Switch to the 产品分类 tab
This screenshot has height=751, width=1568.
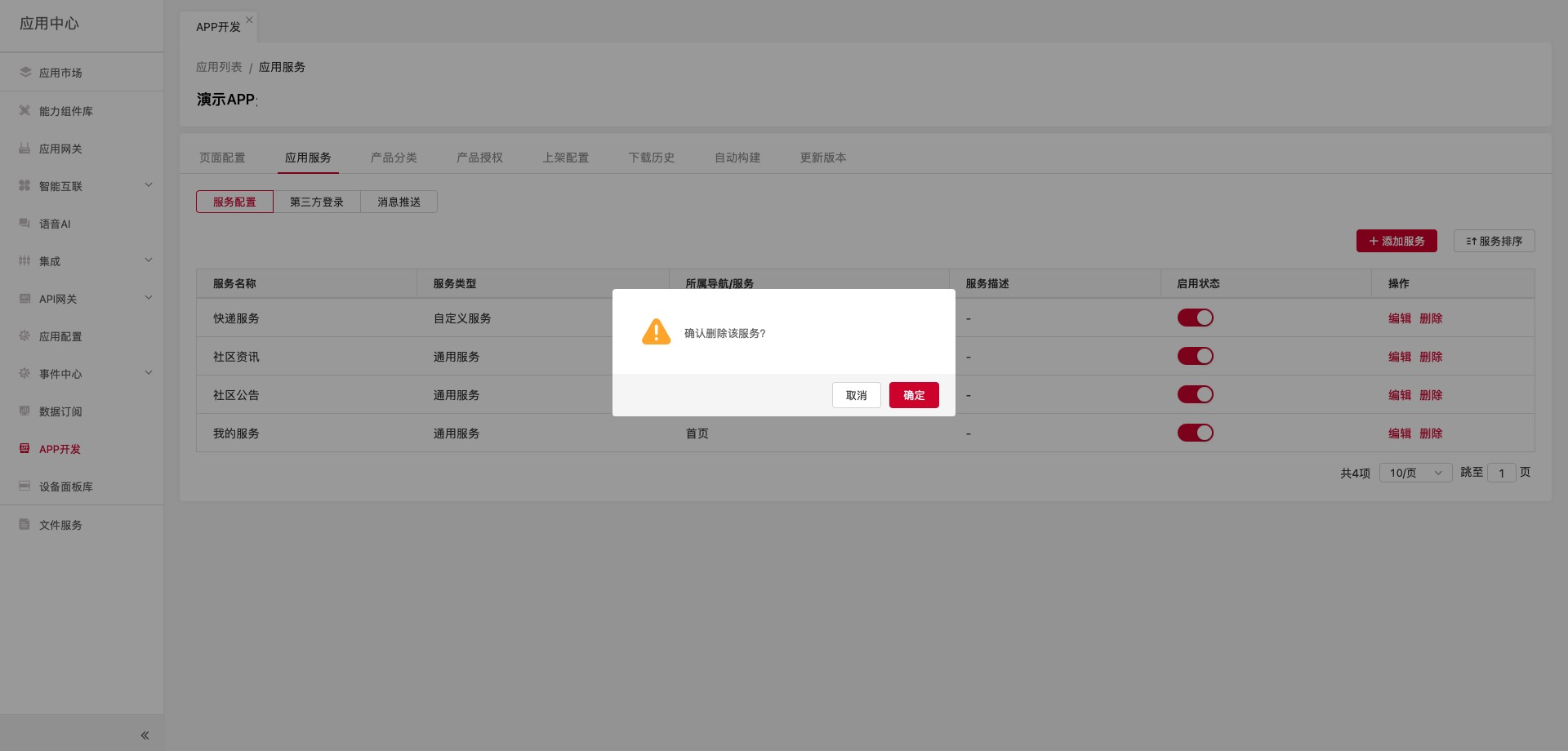pos(394,158)
